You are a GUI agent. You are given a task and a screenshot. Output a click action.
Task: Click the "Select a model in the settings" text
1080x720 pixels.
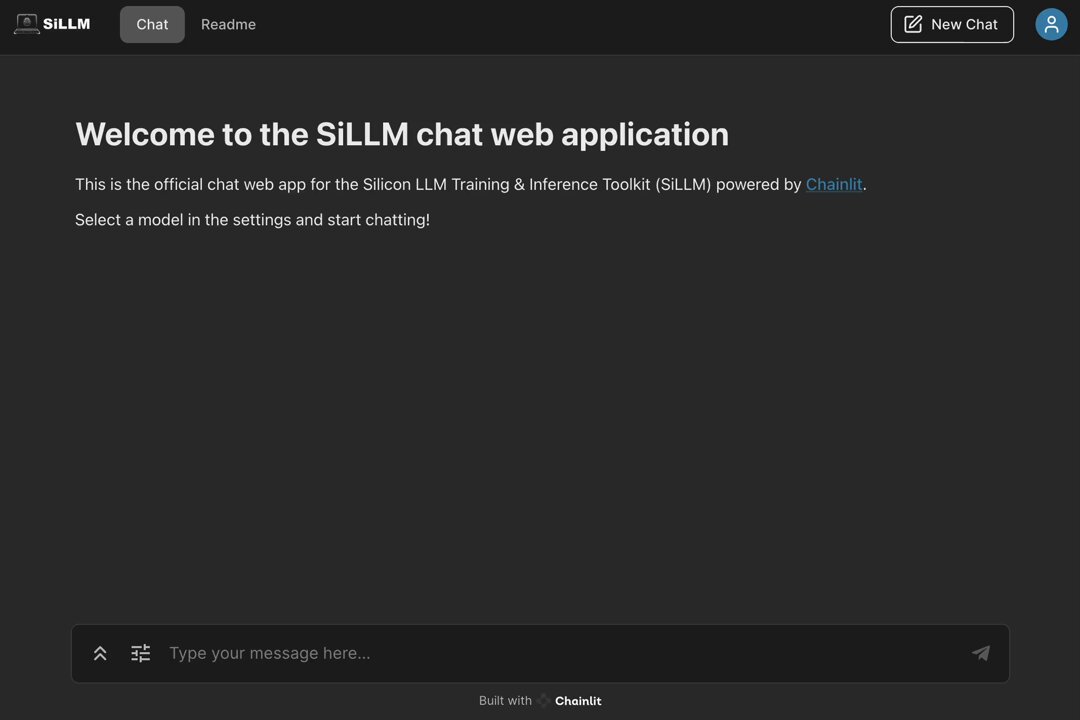pyautogui.click(x=252, y=220)
